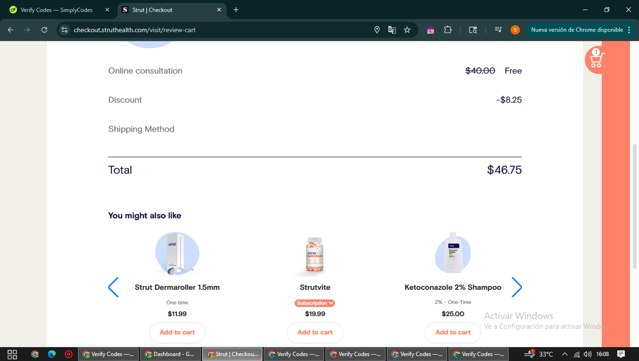The width and height of the screenshot is (639, 361).
Task: Click the $46.75 total amount
Action: coord(504,170)
